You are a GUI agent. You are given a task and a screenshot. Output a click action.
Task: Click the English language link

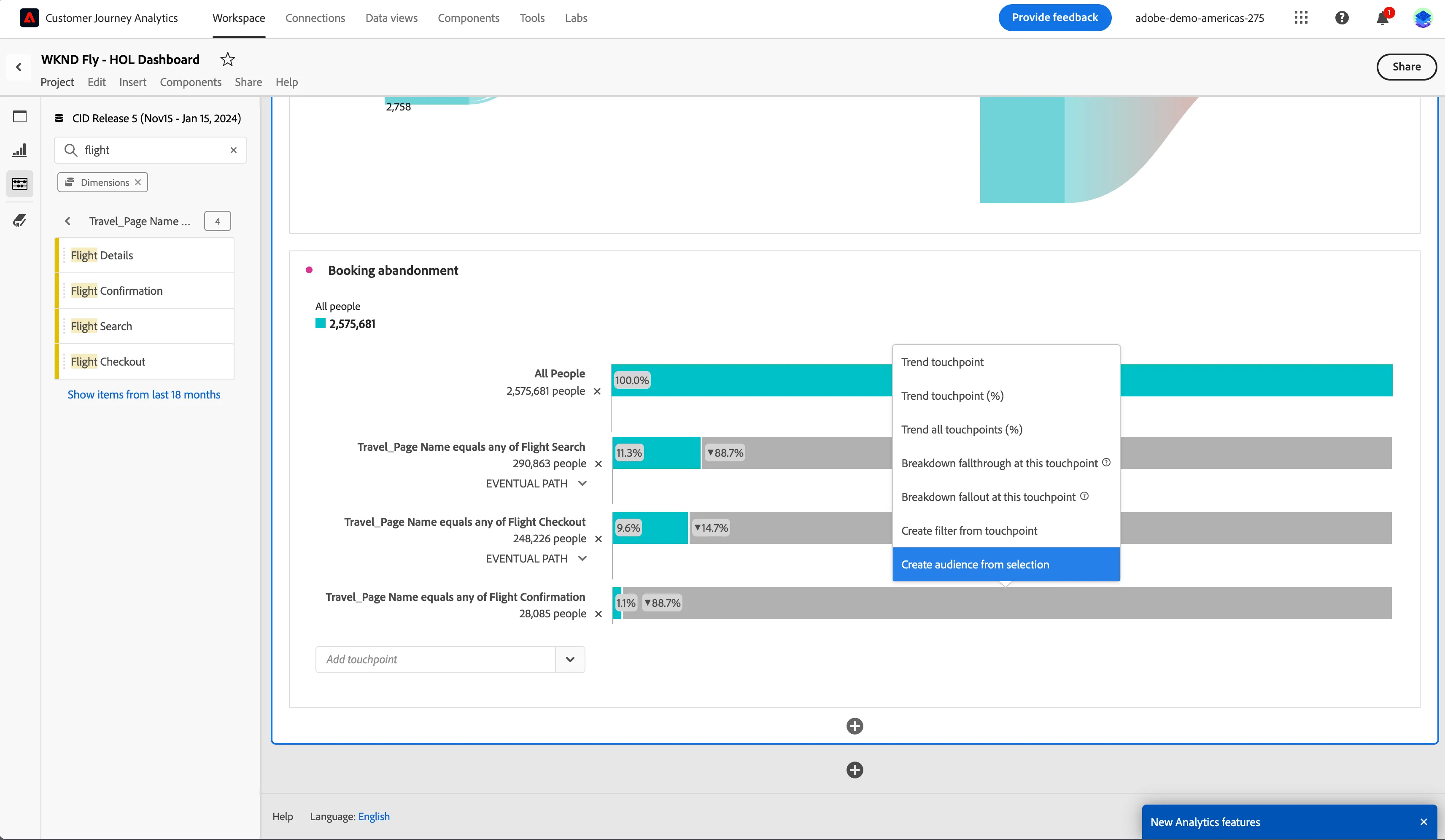[374, 816]
